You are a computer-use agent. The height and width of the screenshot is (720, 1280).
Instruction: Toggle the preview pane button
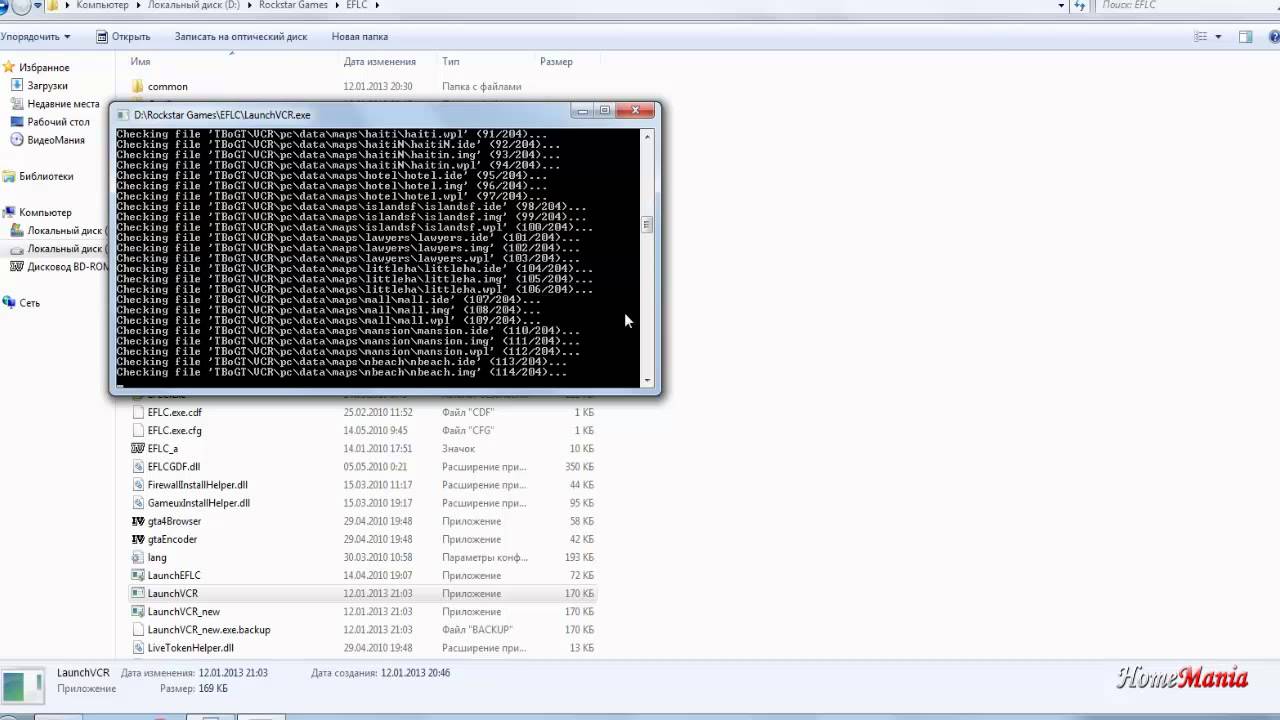click(1246, 37)
